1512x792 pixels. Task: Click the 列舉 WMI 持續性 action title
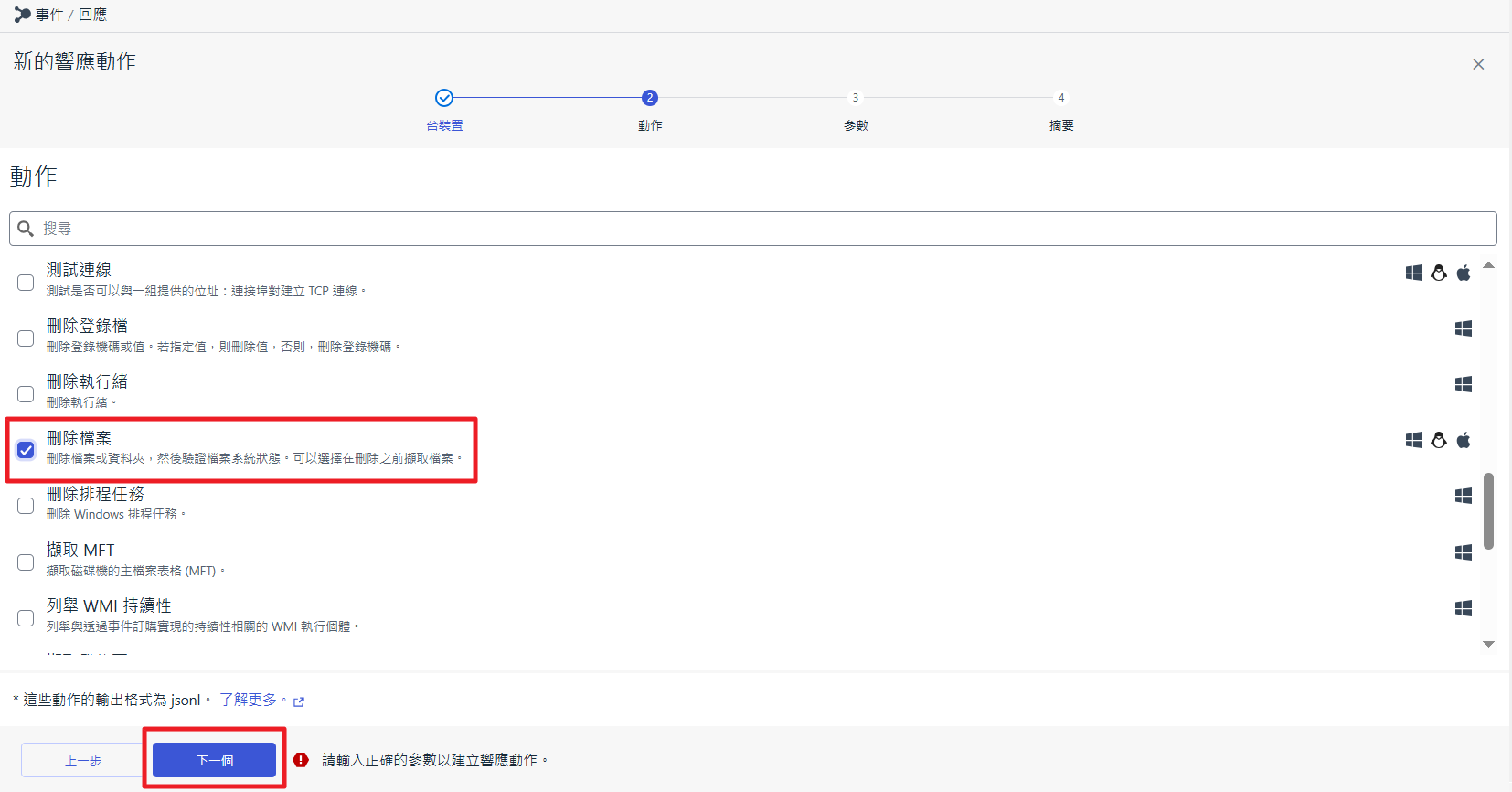[x=109, y=605]
